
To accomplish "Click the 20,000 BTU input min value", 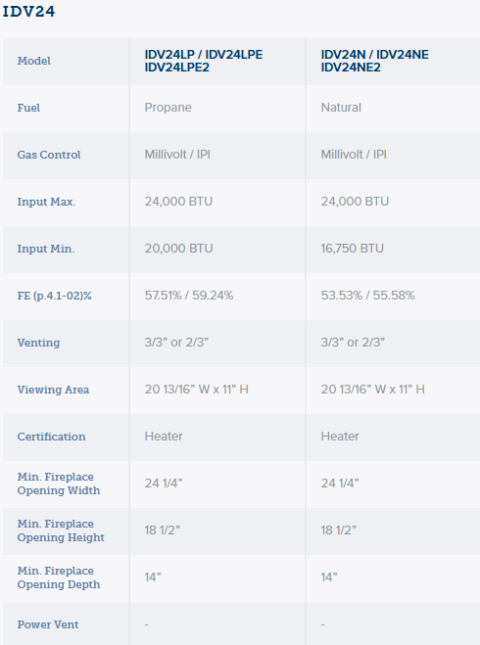I will 179,248.
